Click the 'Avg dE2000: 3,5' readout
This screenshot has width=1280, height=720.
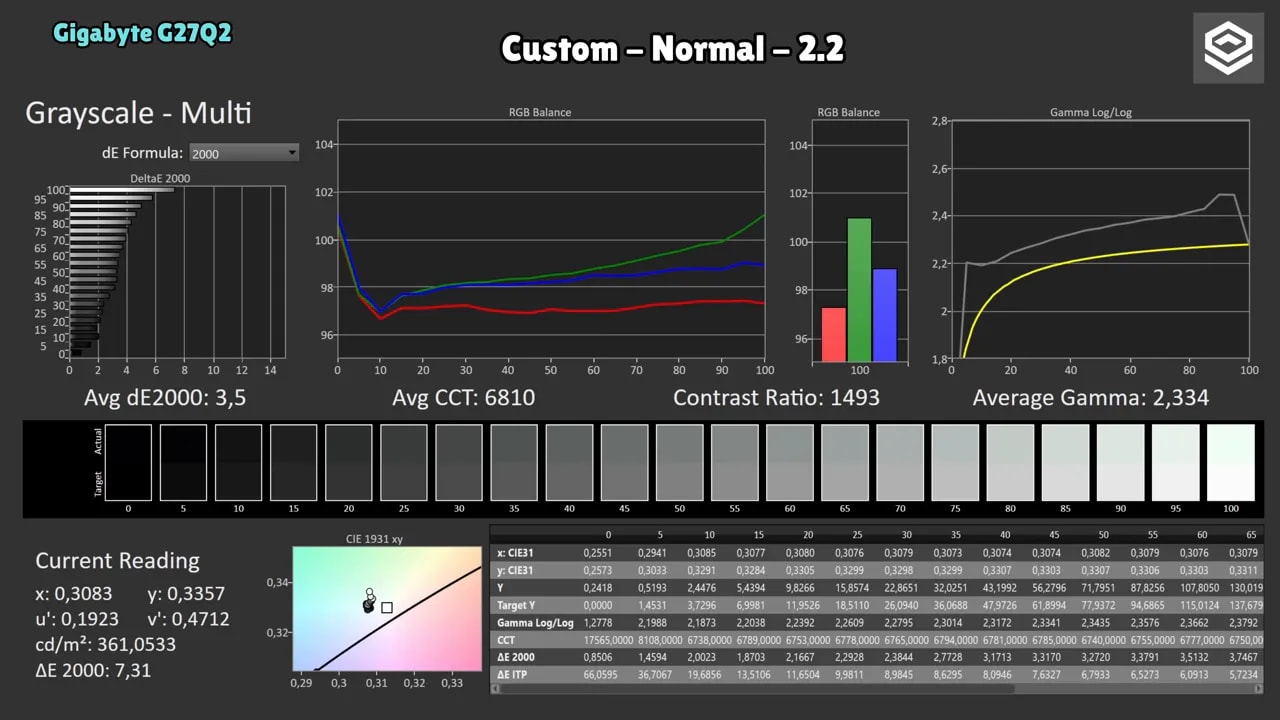tap(165, 398)
